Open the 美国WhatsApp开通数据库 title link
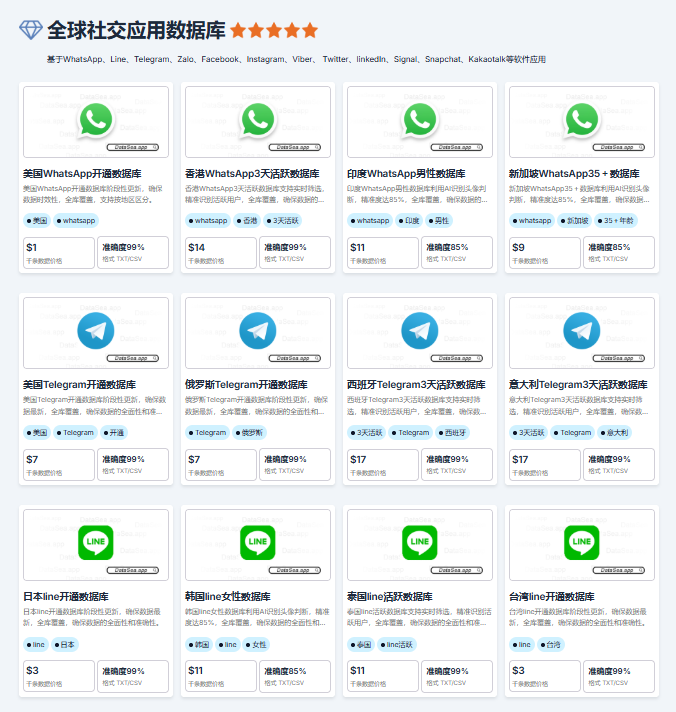Viewport: 676px width, 712px height. (82, 173)
